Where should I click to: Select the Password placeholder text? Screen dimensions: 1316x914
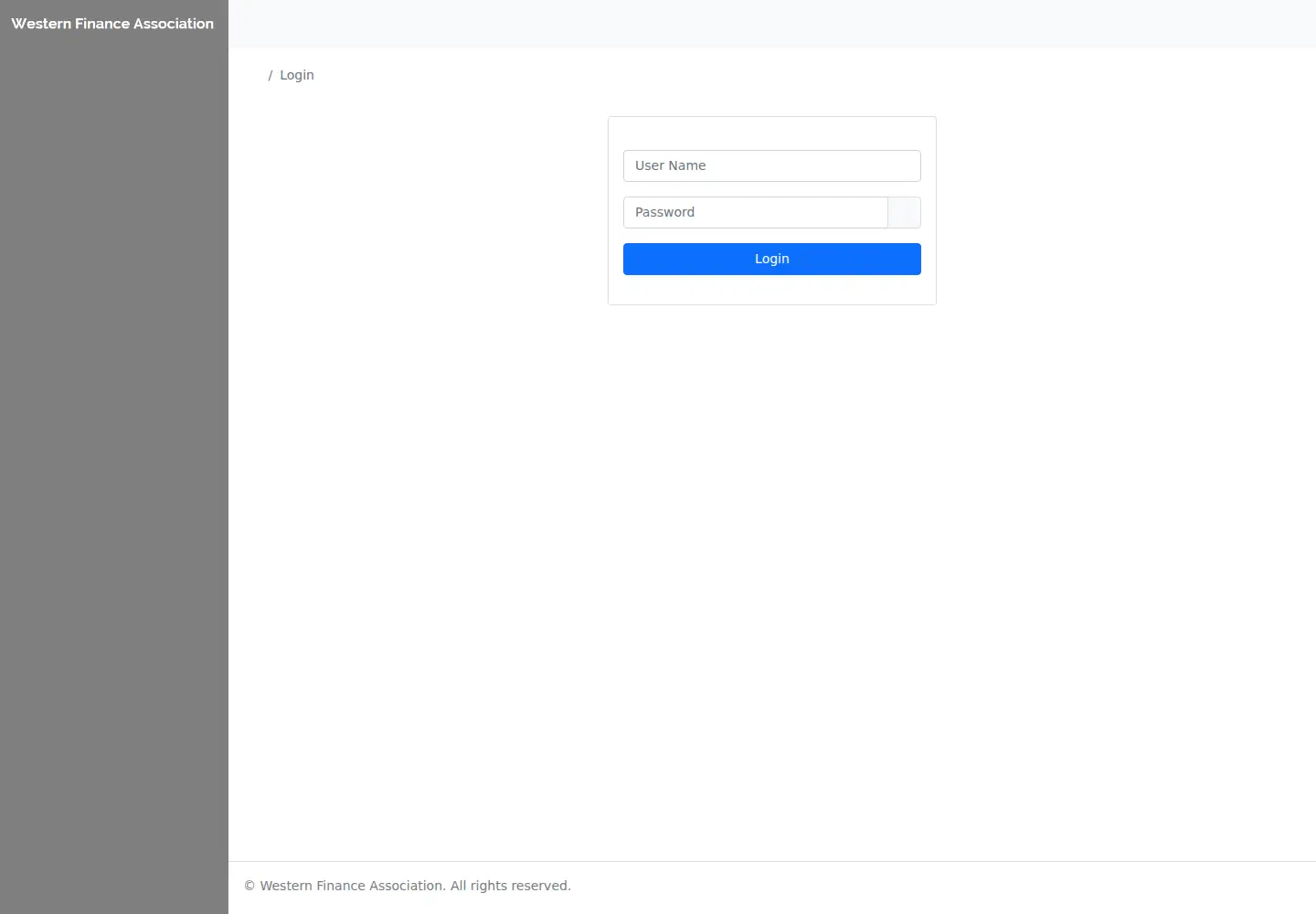pos(664,212)
